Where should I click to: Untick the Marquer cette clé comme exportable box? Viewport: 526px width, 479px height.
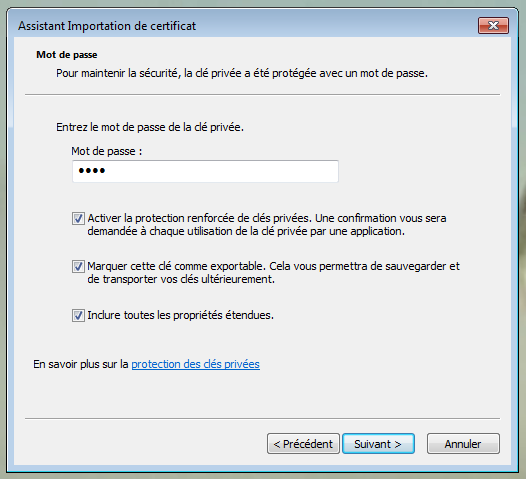(x=78, y=267)
